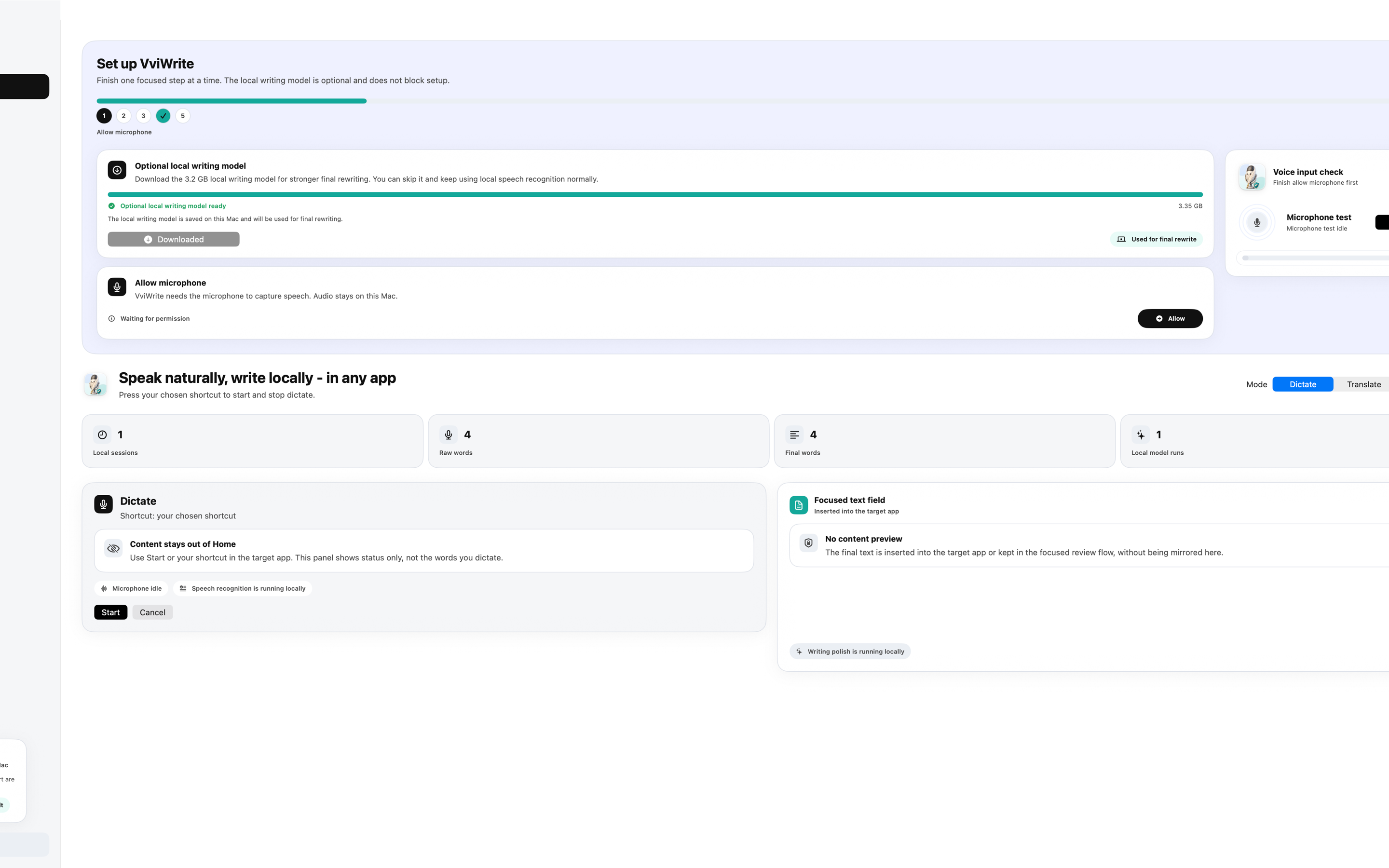This screenshot has height=868, width=1389.
Task: Click the Final words stat card
Action: pos(945,441)
